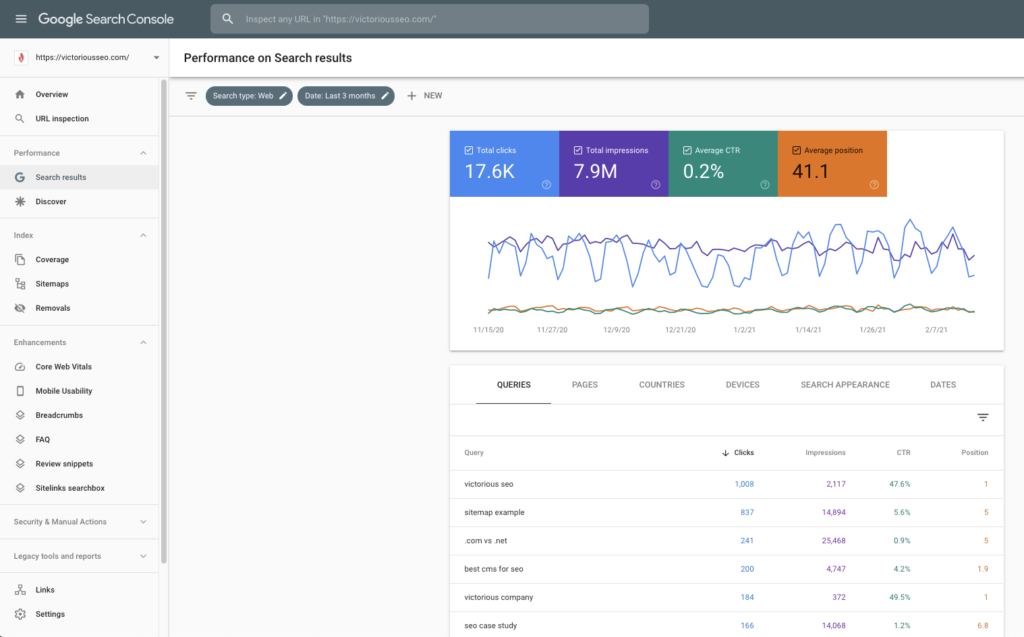Click the URL inspection search field
The height and width of the screenshot is (637, 1024).
pos(430,19)
